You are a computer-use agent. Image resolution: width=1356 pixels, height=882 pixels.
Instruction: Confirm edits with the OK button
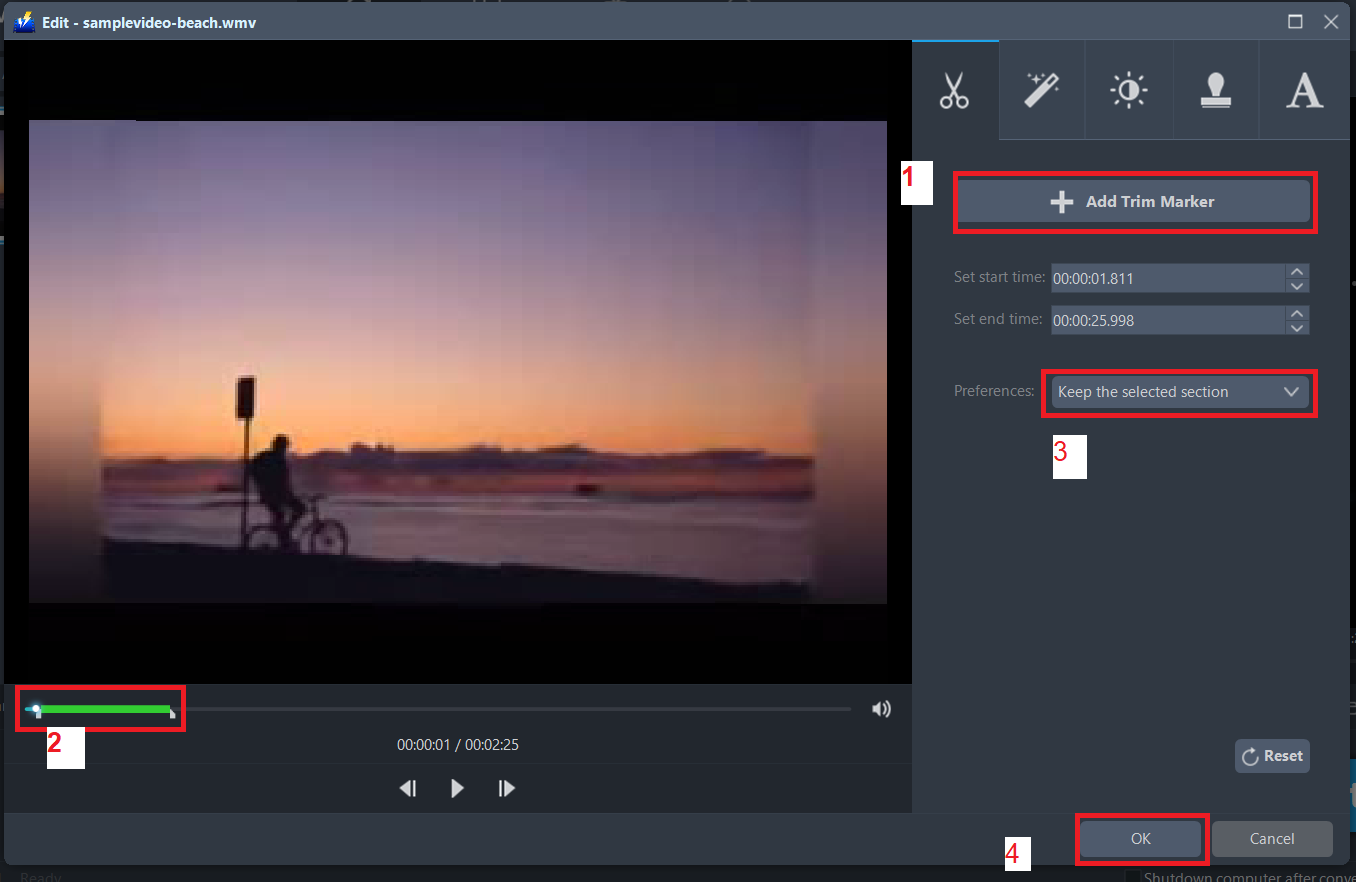[x=1140, y=839]
